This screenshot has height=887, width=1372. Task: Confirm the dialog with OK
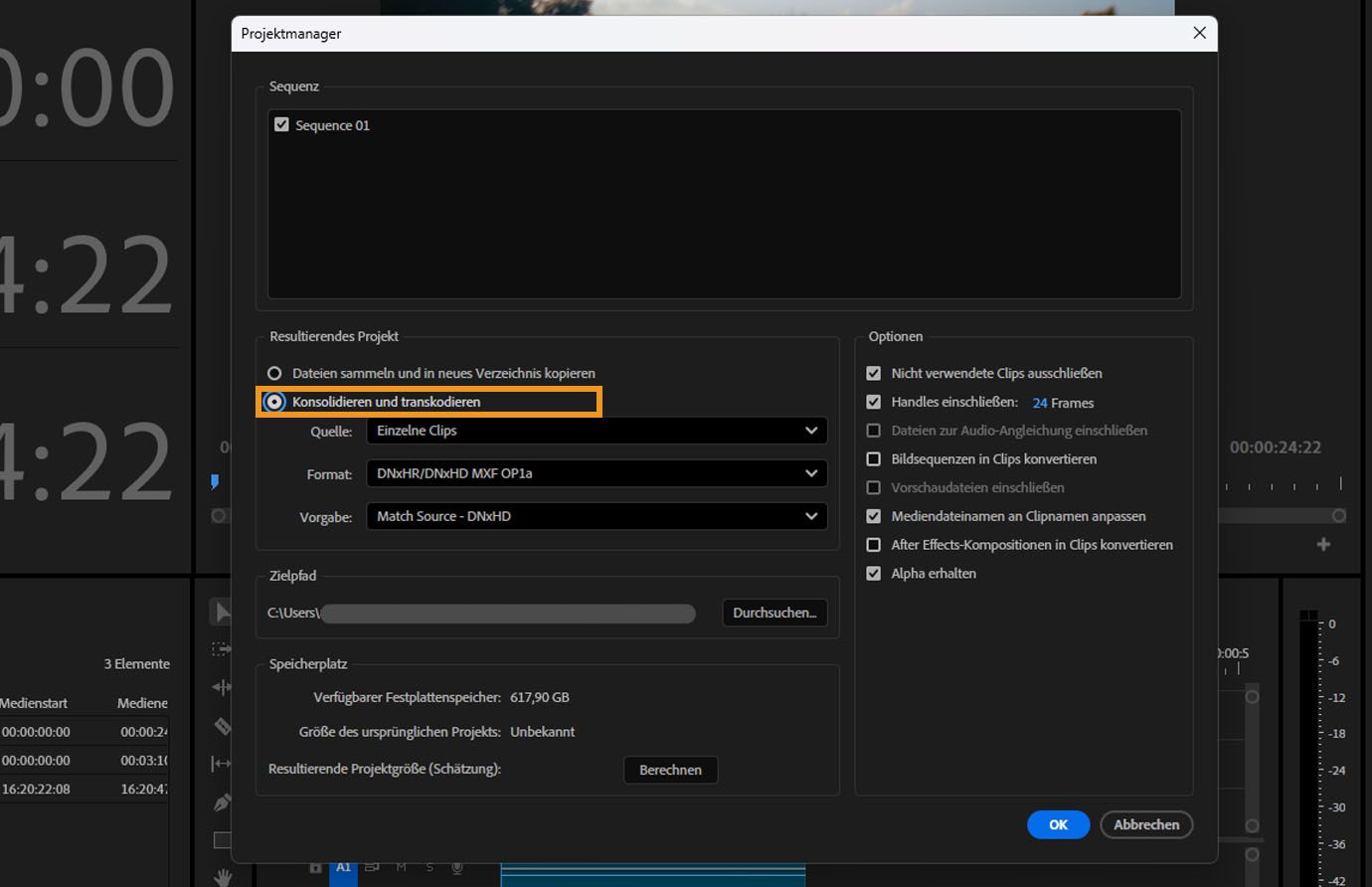1058,824
